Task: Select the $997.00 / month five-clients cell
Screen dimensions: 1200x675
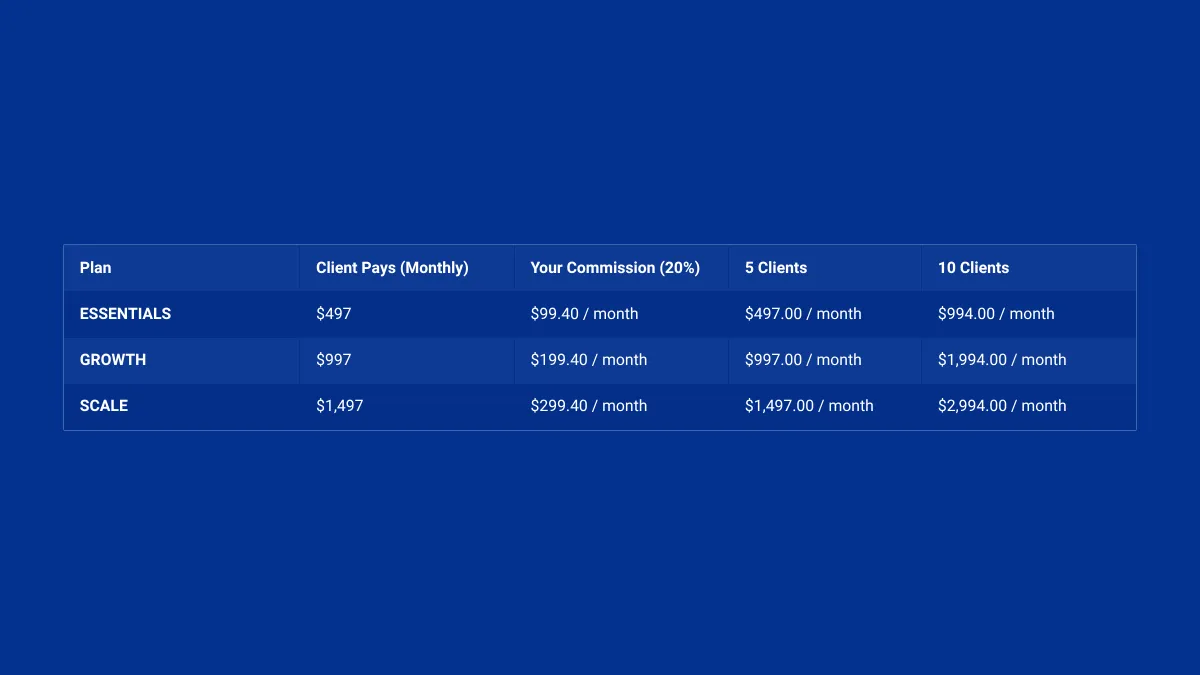Action: point(825,360)
